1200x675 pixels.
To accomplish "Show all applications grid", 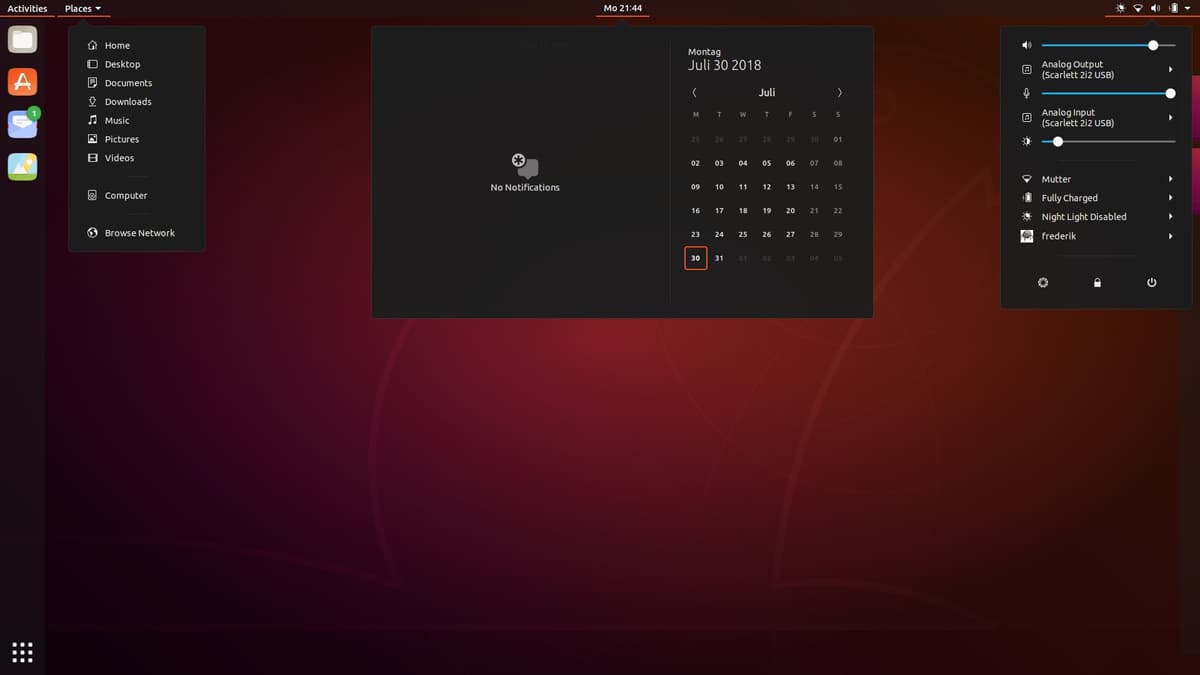I will pyautogui.click(x=22, y=652).
